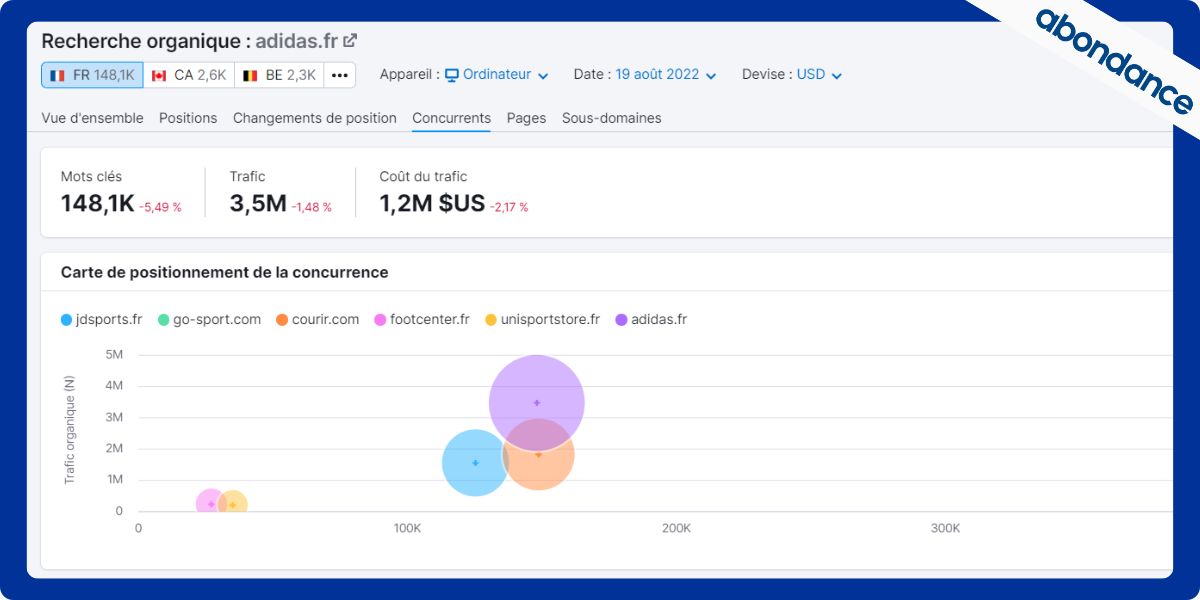This screenshot has width=1200, height=600.
Task: Toggle jdsports.fr legend entry
Action: (x=101, y=320)
